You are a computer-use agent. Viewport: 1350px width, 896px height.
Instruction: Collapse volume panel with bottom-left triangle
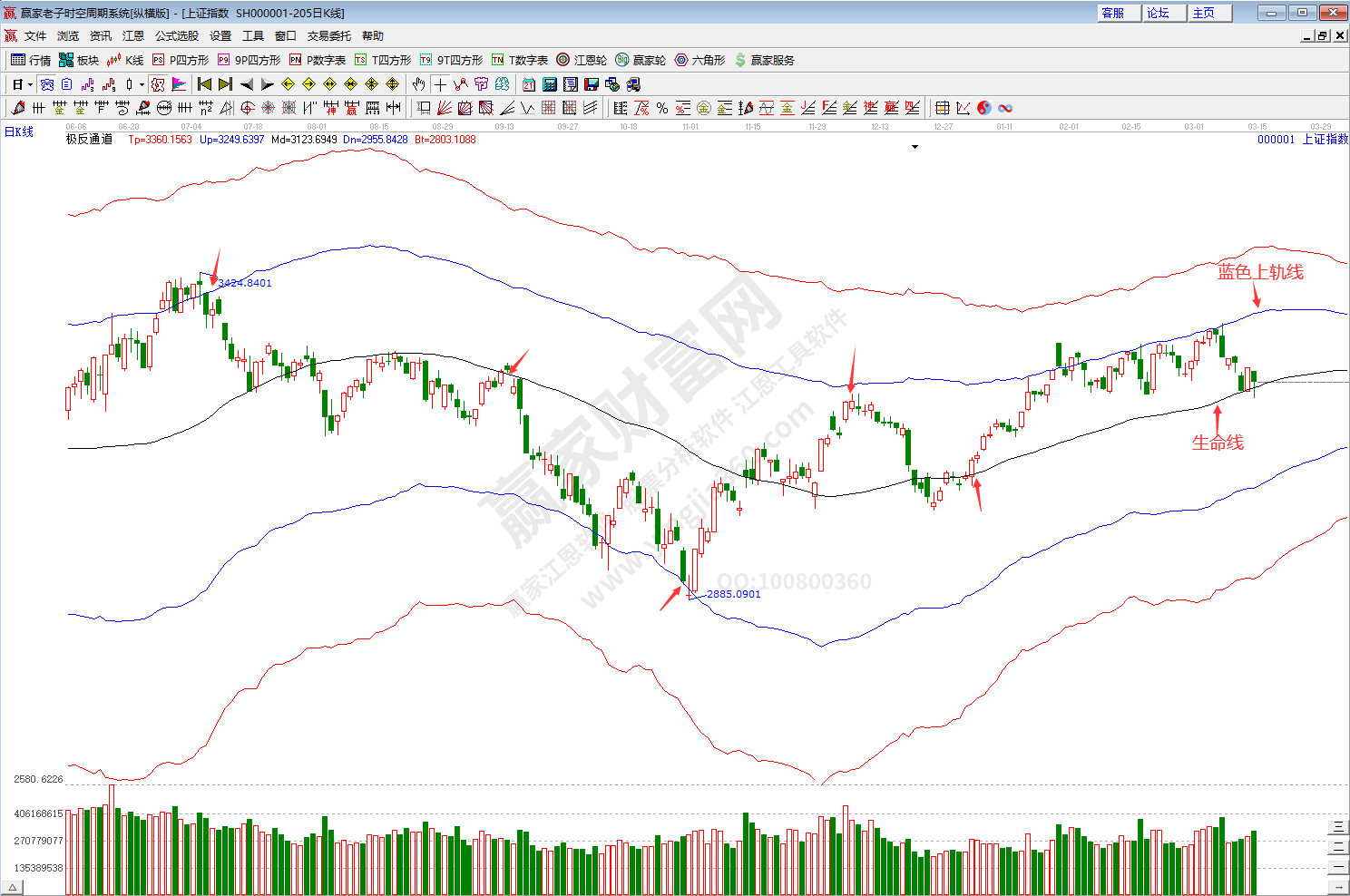[14, 886]
